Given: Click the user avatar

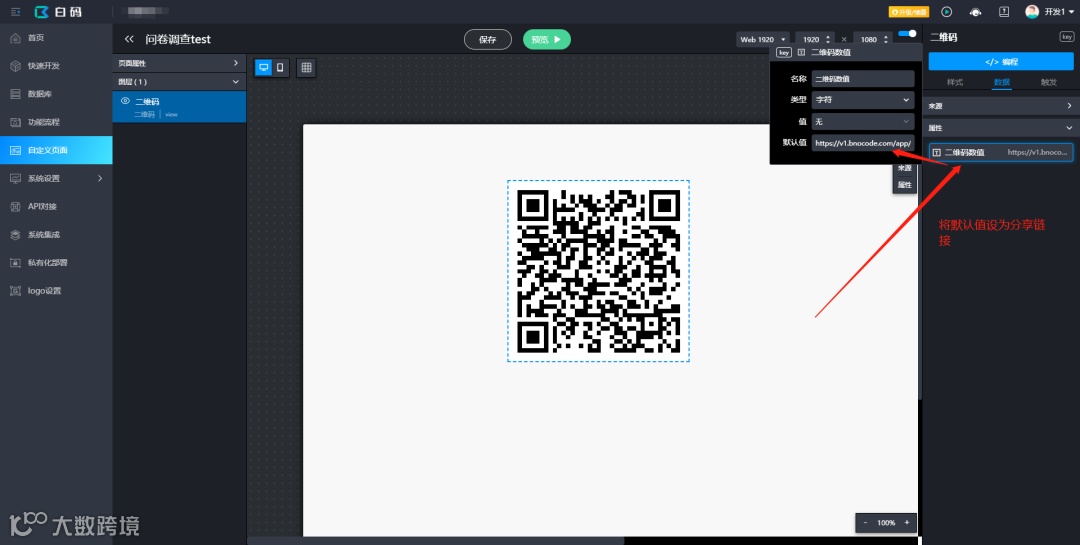Looking at the screenshot, I should (1032, 12).
